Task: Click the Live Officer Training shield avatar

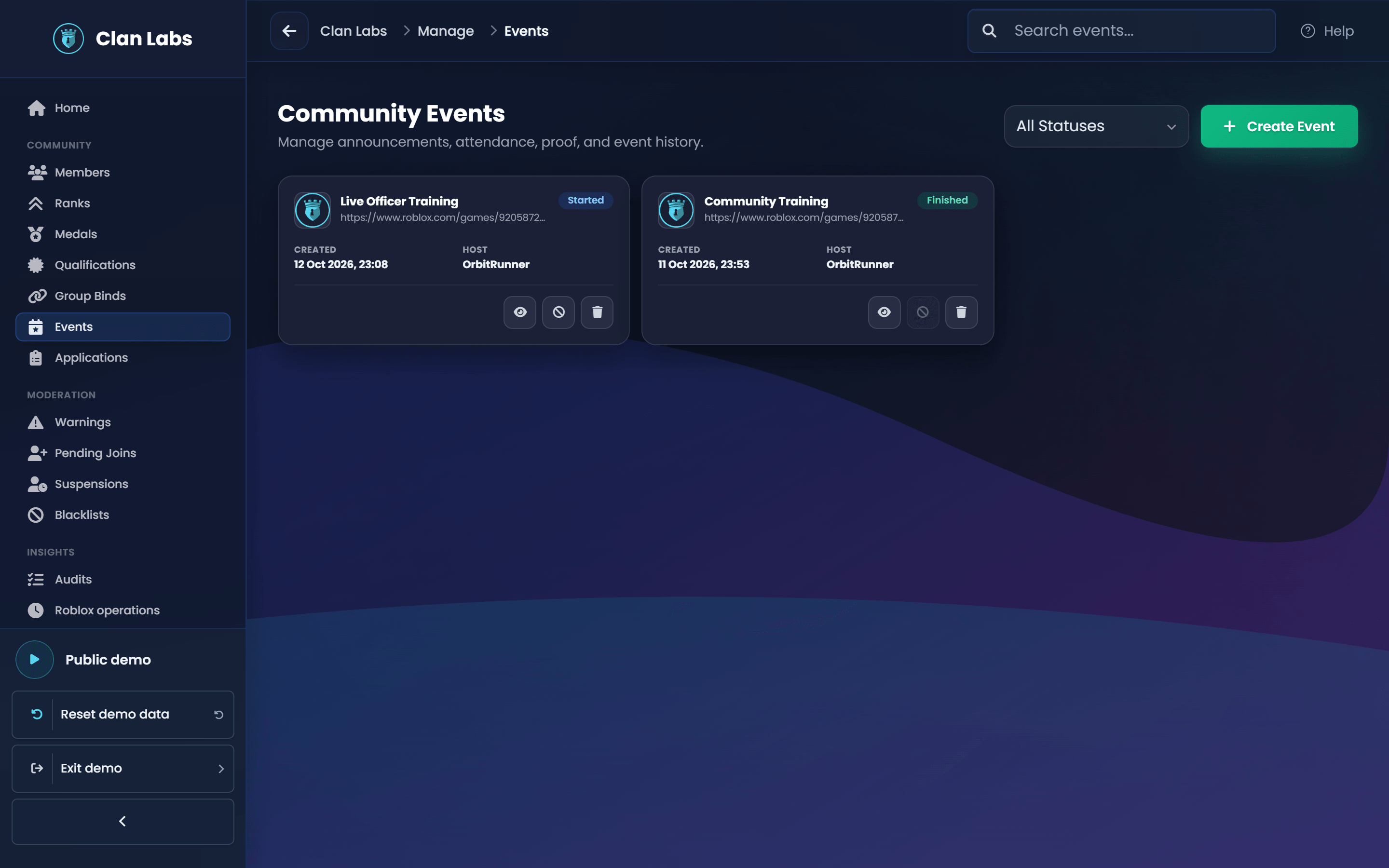Action: click(312, 210)
